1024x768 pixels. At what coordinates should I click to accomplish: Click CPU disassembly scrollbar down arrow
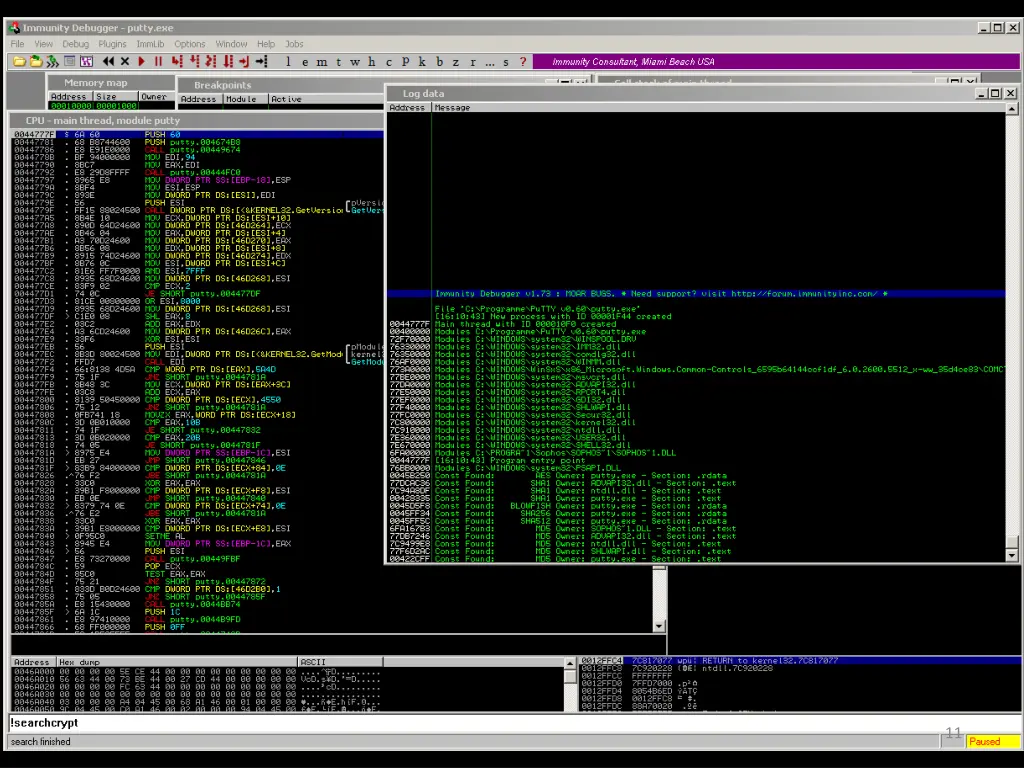(659, 626)
